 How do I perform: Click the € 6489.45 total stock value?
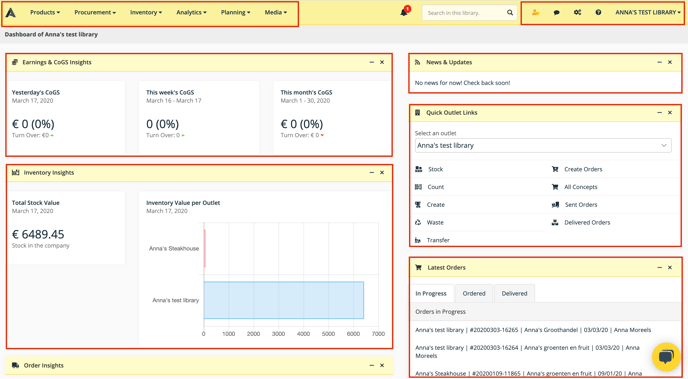38,234
